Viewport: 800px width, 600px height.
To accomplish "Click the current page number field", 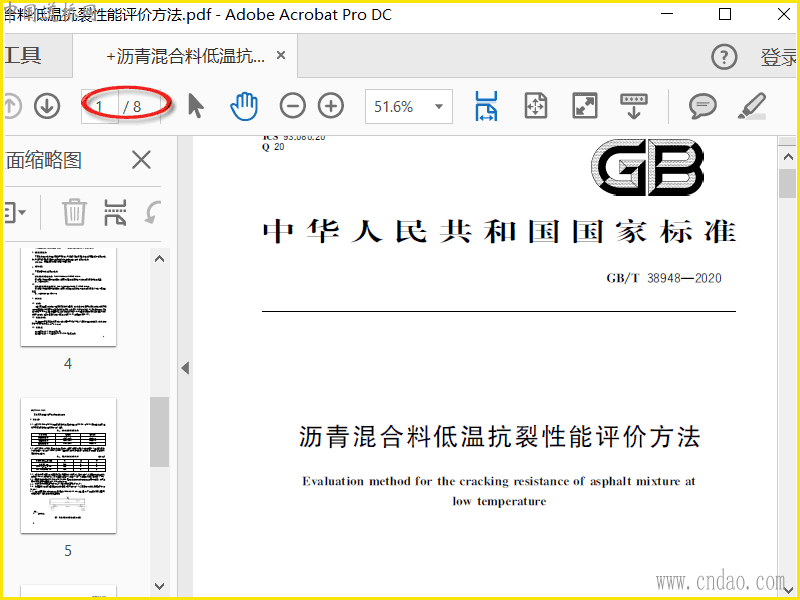I will tap(100, 107).
